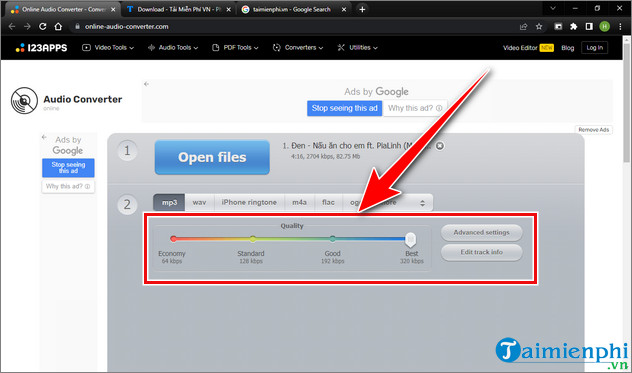632x373 pixels.
Task: Switch to Online Audio Converter browser tab
Action: click(62, 9)
